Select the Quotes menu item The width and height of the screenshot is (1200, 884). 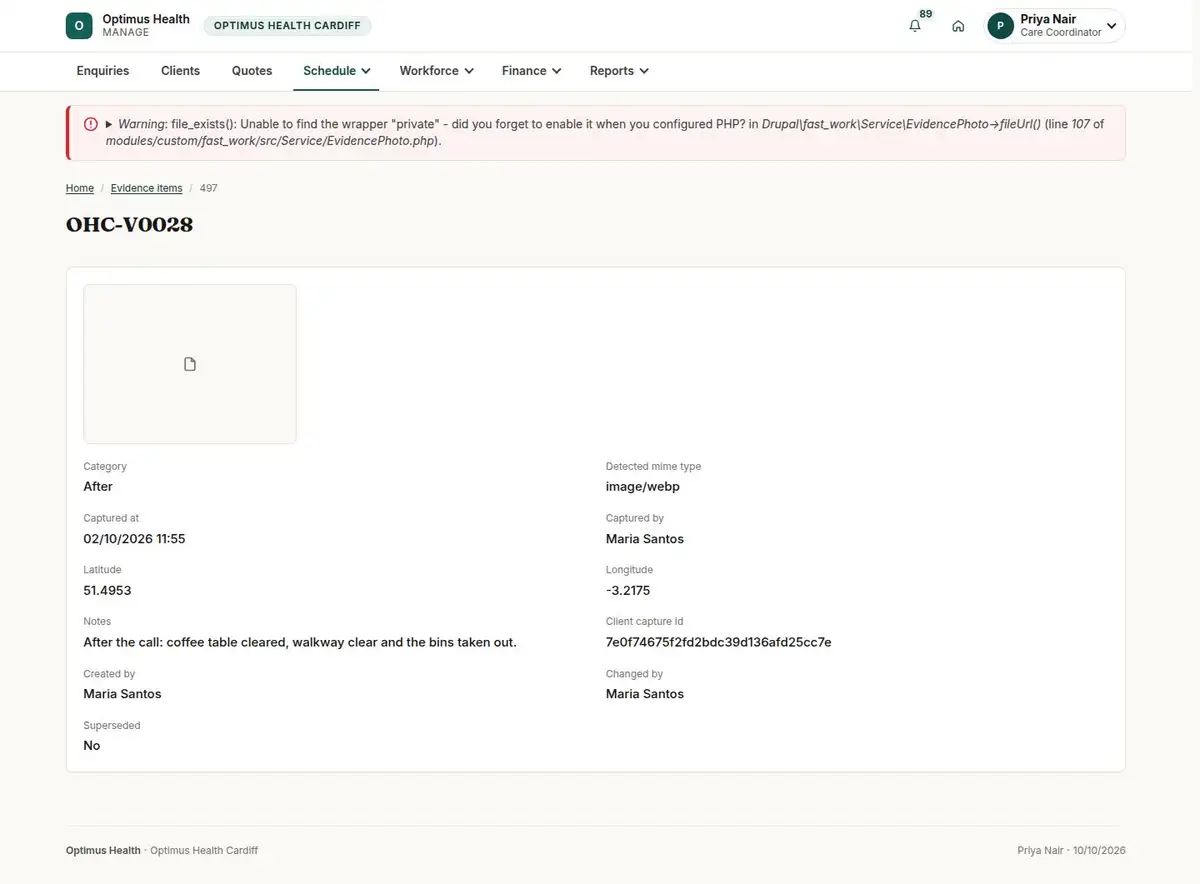[x=252, y=71]
